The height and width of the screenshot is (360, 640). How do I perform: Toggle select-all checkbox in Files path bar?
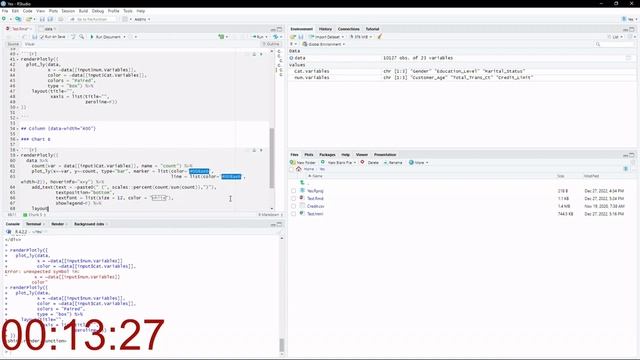[x=291, y=169]
